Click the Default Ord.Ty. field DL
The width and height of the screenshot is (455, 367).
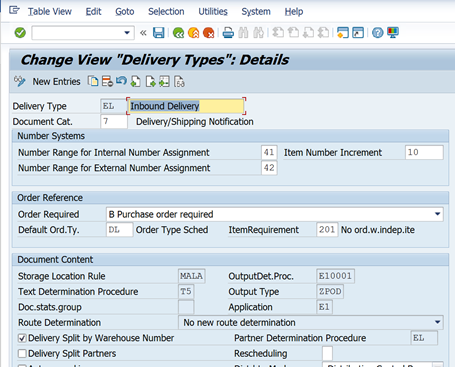click(x=119, y=230)
